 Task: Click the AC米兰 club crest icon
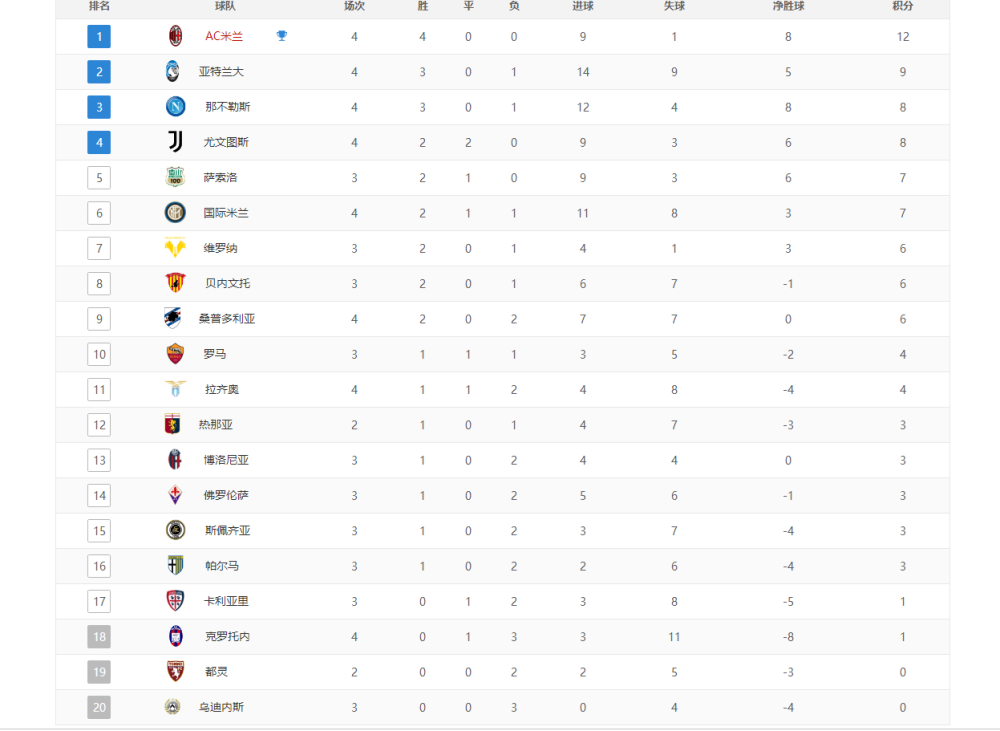175,36
